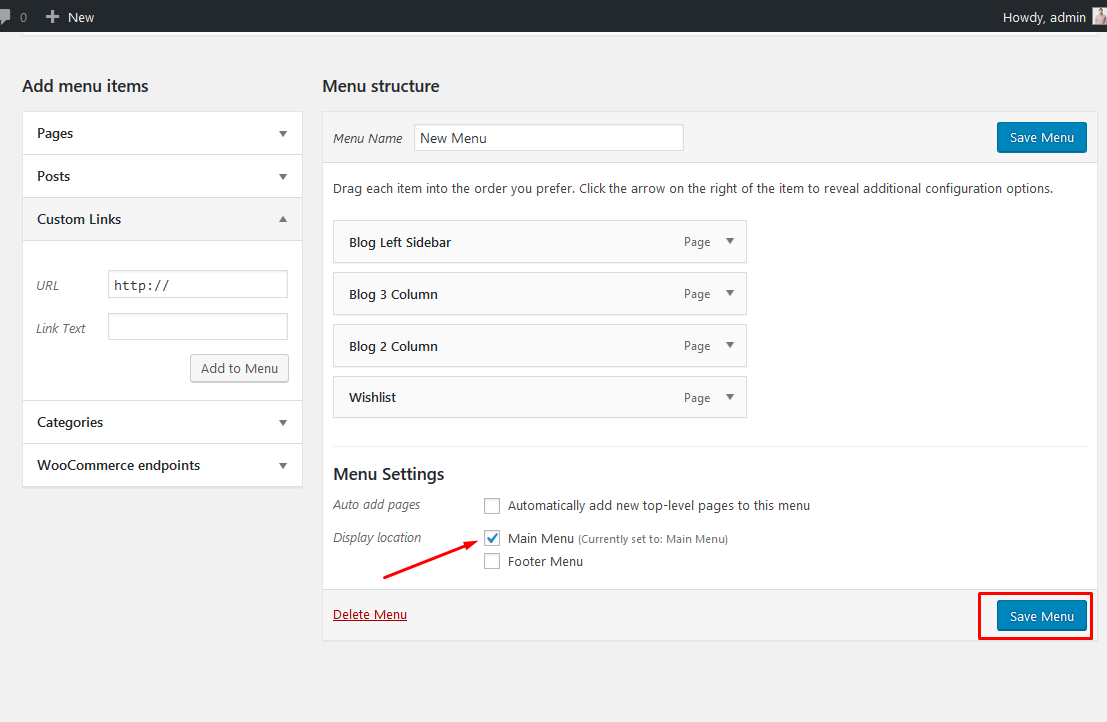Viewport: 1107px width, 722px height.
Task: Open the WooCommerce endpoints section
Action: pos(283,466)
